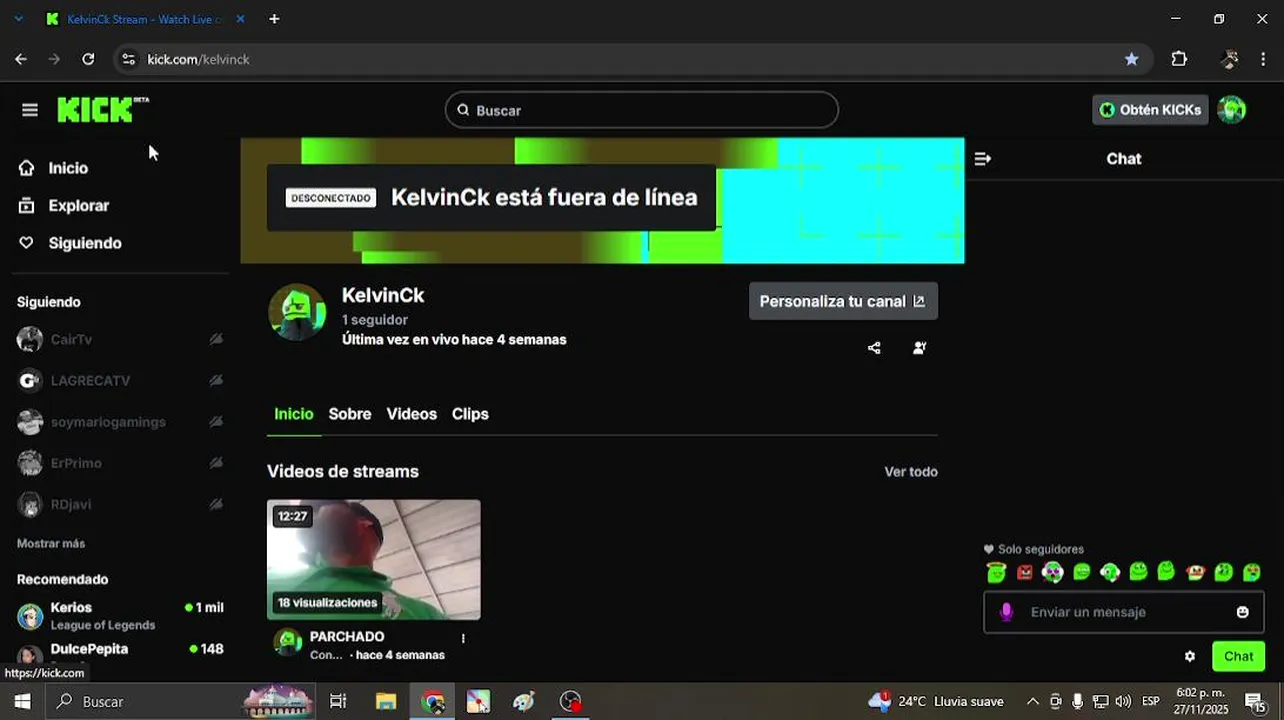Open the hamburger sidebar menu
The width and height of the screenshot is (1284, 720).
click(x=30, y=110)
